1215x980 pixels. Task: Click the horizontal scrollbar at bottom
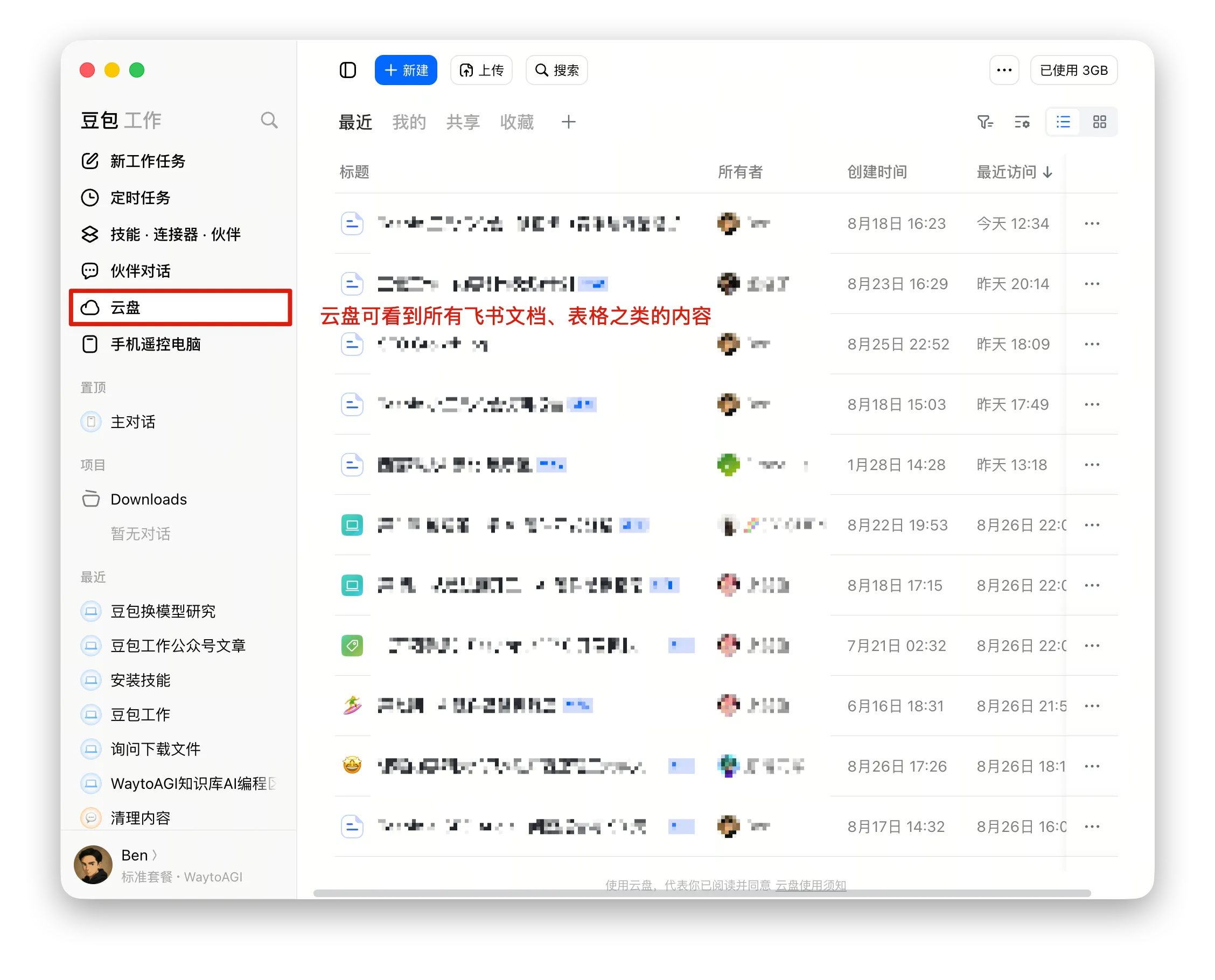(702, 894)
